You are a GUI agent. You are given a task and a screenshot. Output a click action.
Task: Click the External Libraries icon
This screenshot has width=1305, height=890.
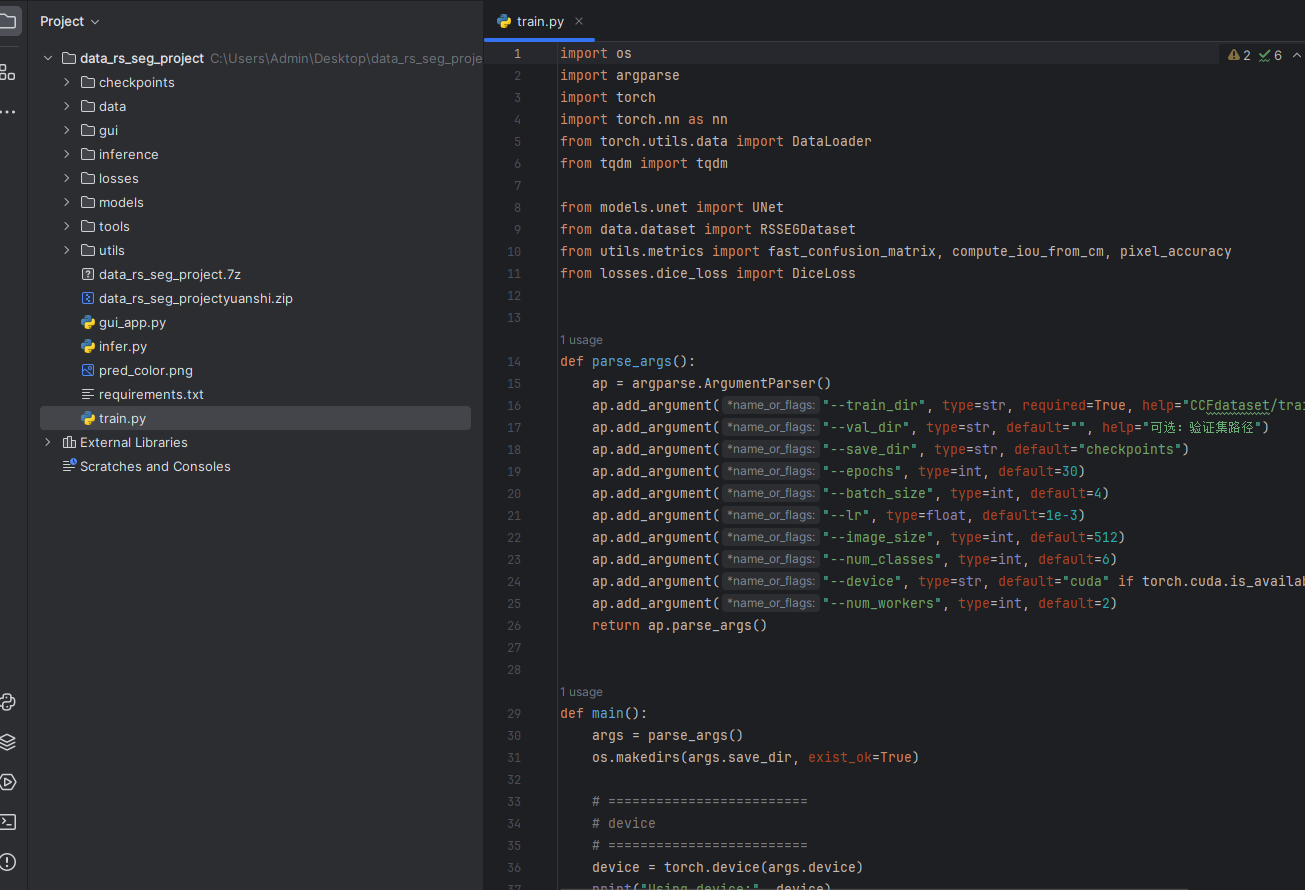pos(69,443)
